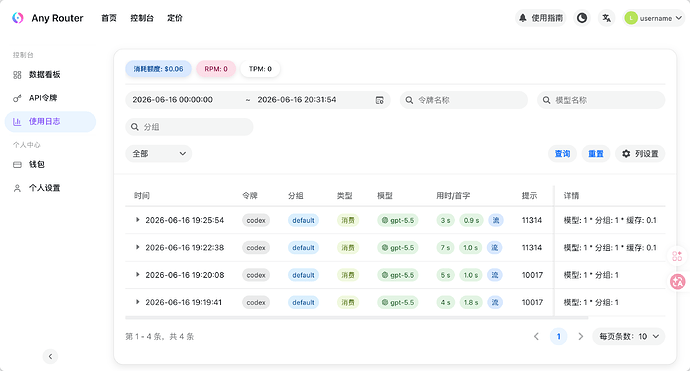Click the pink grid floating widget icon
Image resolution: width=690 pixels, height=371 pixels.
click(677, 256)
